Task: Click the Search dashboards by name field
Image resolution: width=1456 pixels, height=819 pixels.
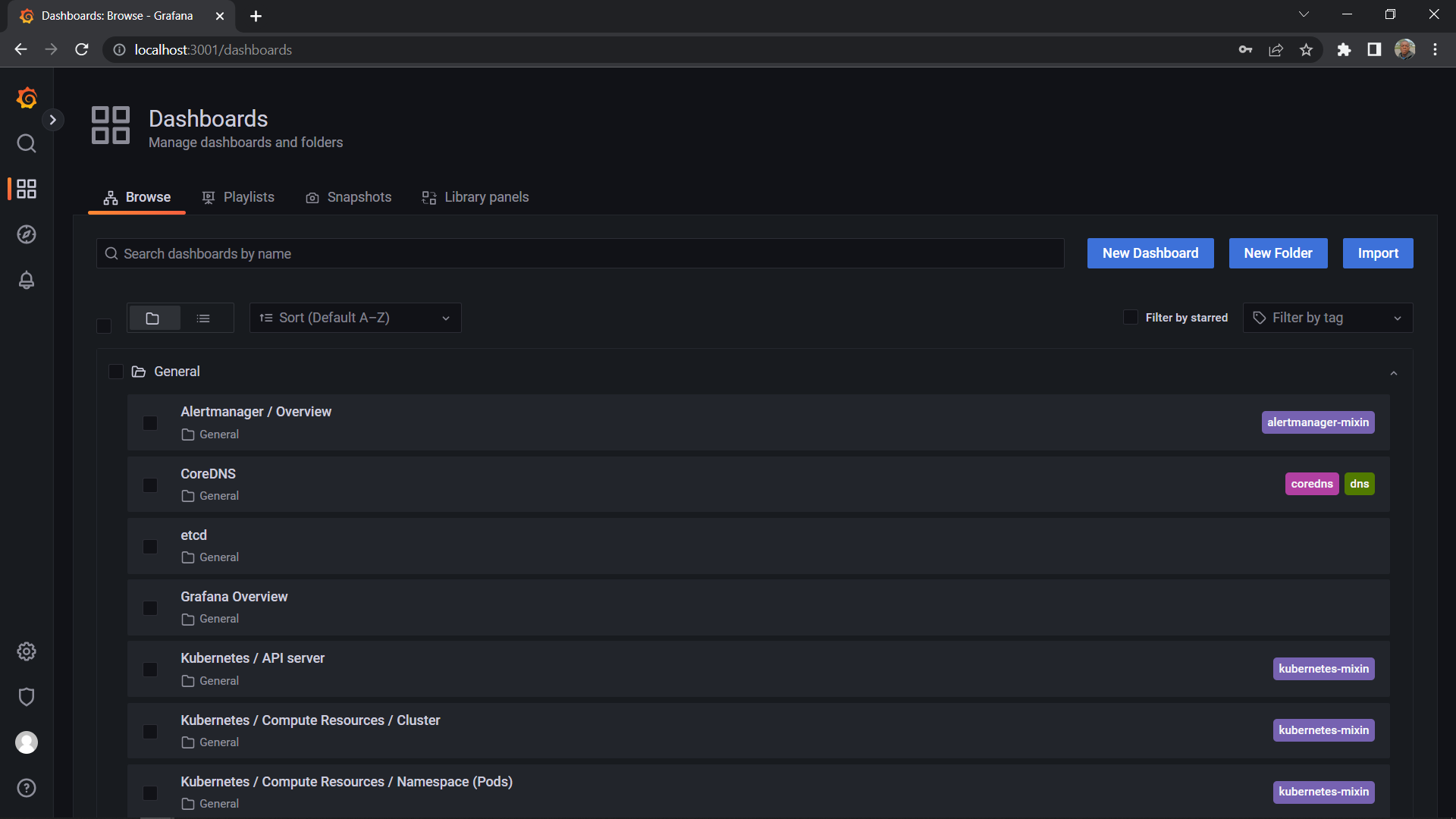Action: point(580,254)
